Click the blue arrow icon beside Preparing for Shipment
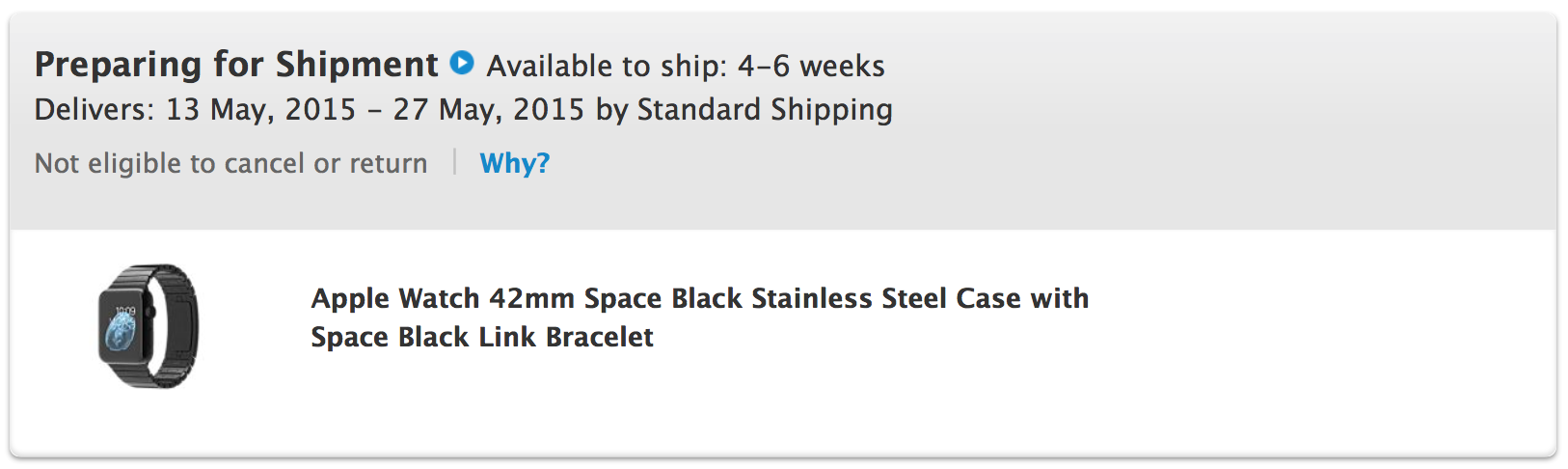The width and height of the screenshot is (1568, 469). 463,63
